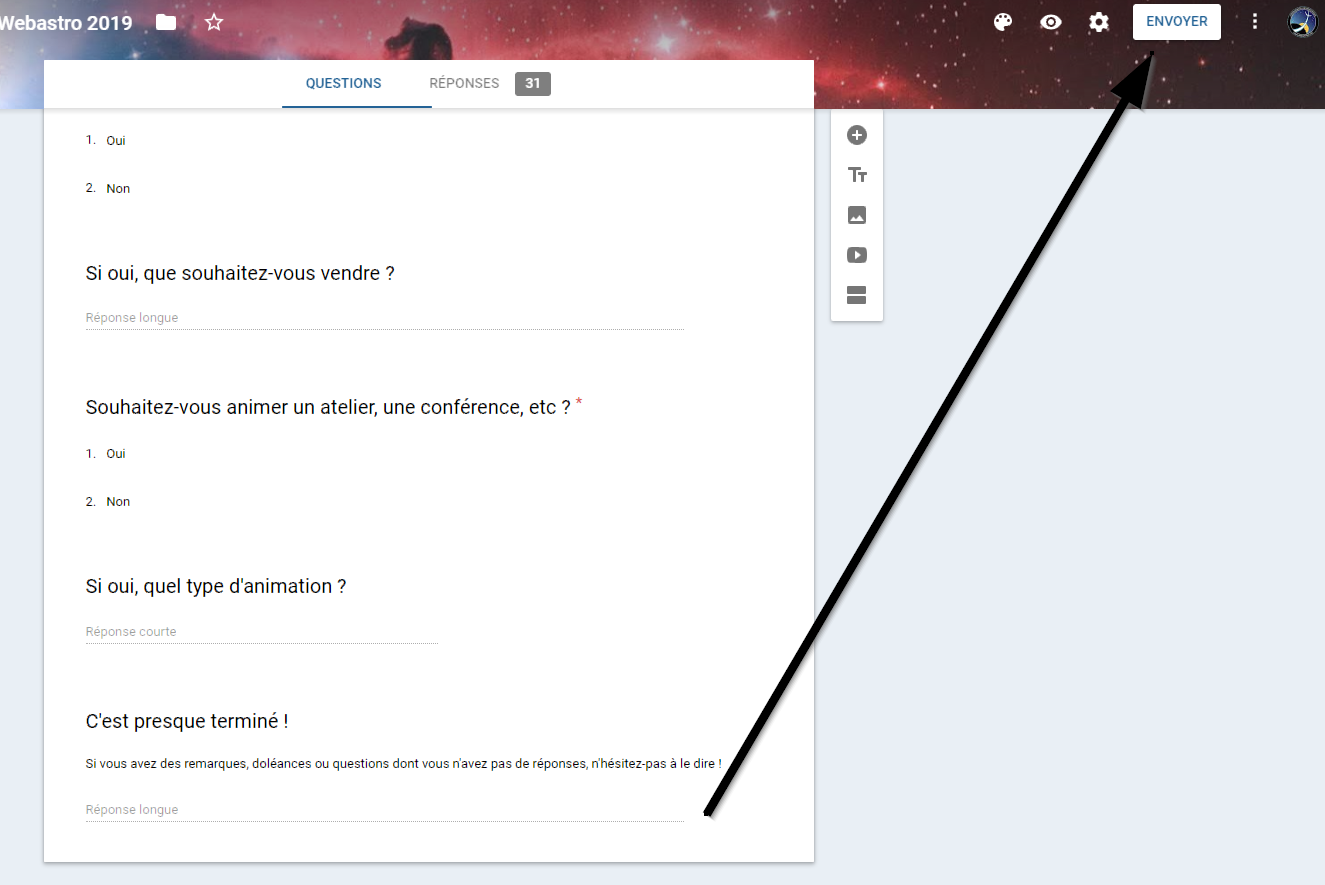1325x885 pixels.
Task: Open the Google account avatar
Action: coord(1303,22)
